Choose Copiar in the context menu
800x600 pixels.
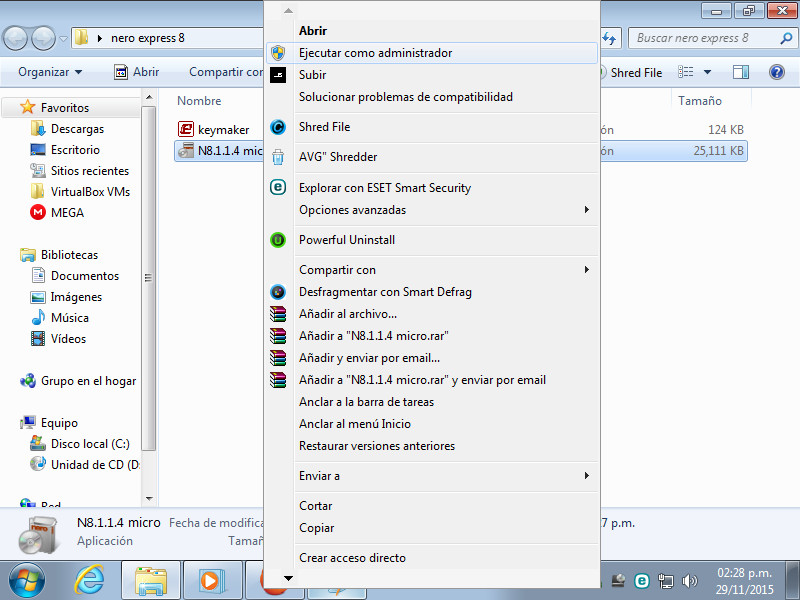pyautogui.click(x=431, y=528)
